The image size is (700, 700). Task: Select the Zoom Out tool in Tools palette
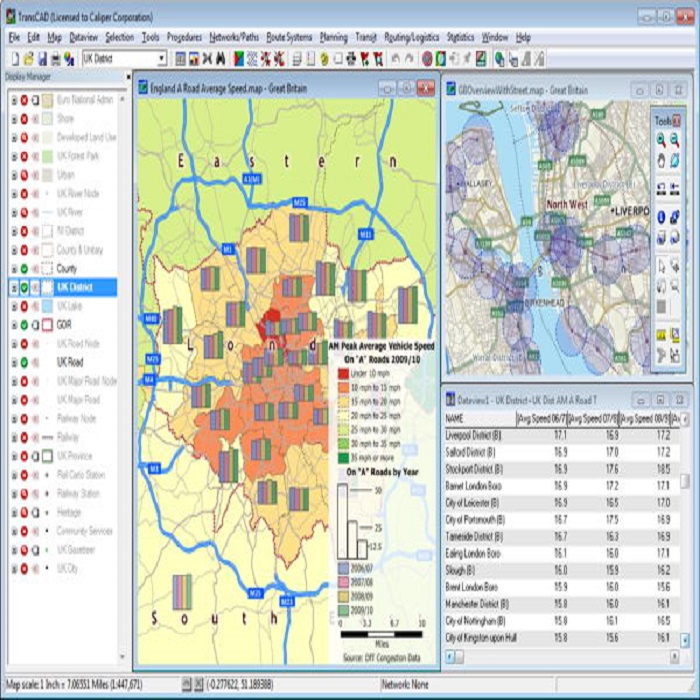click(675, 139)
